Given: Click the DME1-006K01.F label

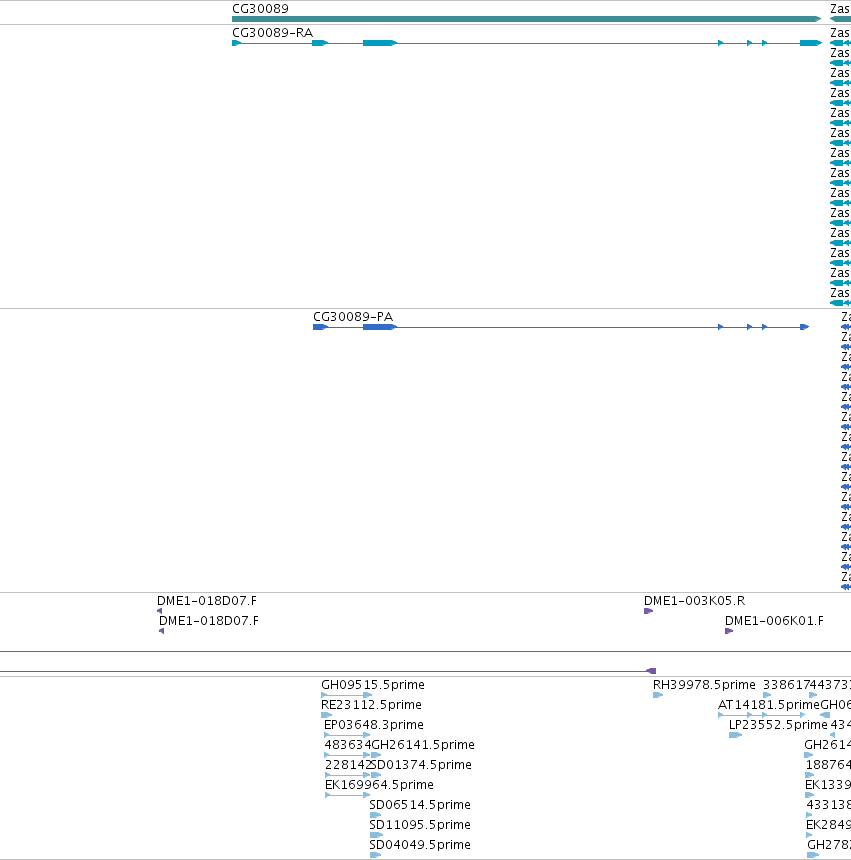Looking at the screenshot, I should (774, 621).
